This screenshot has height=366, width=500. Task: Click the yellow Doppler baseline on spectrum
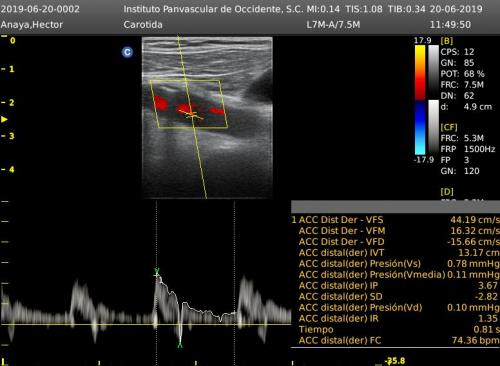(x=146, y=324)
